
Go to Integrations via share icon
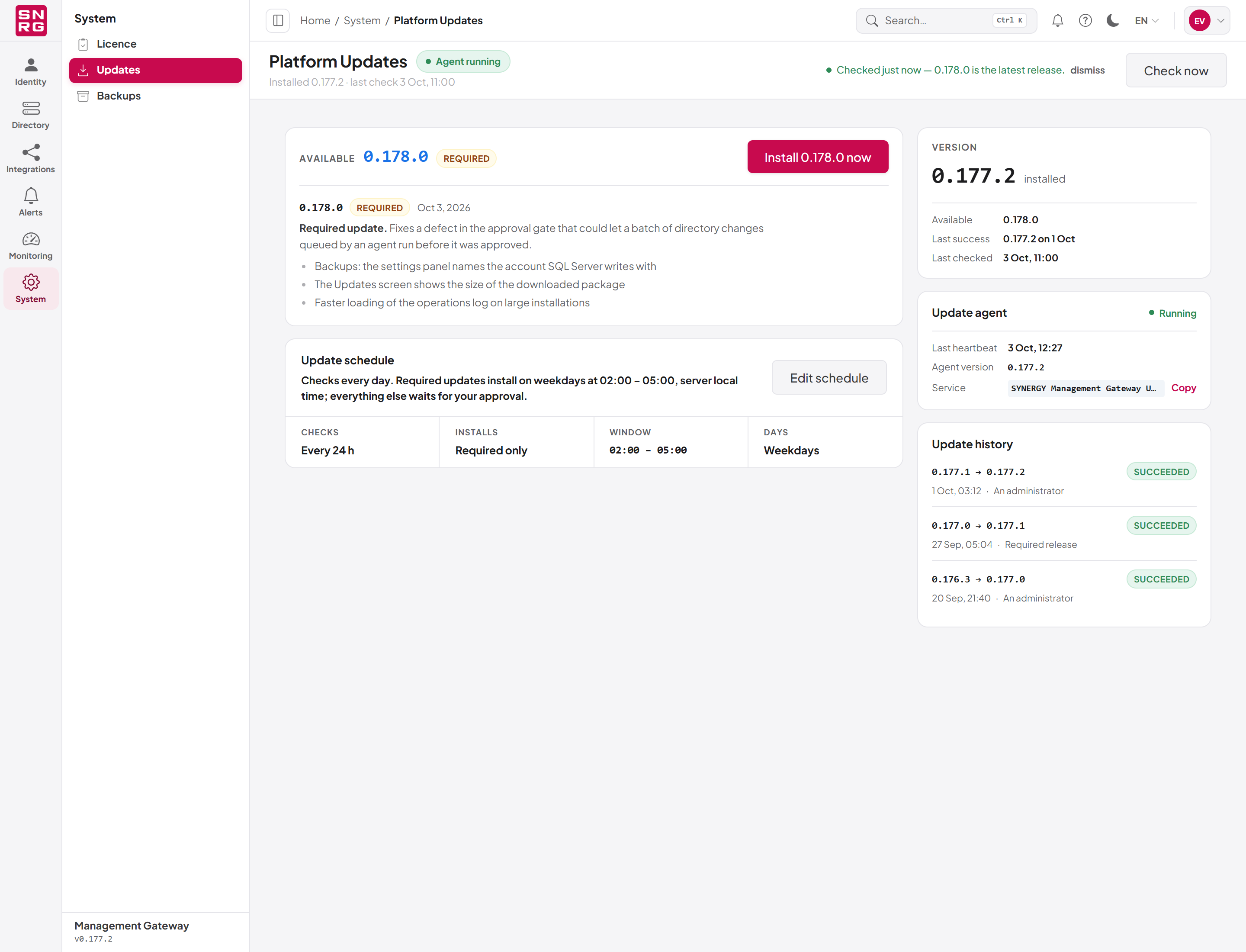coord(31,152)
